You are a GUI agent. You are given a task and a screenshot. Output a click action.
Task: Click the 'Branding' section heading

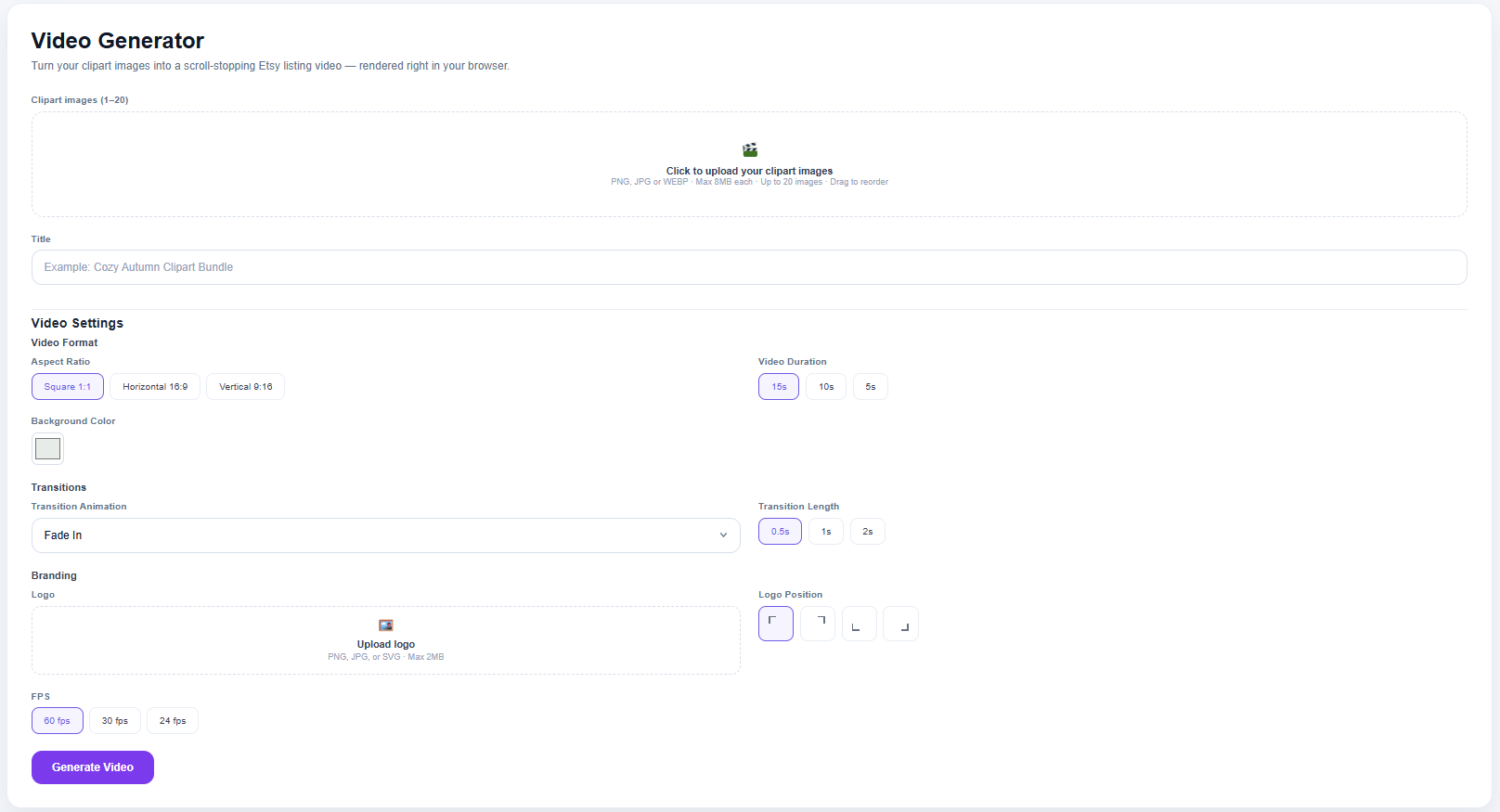54,575
